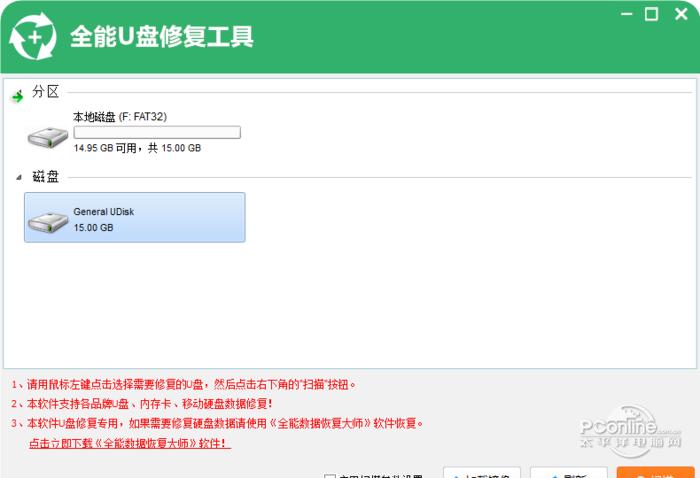Click the green recovery logo icon in title bar
The height and width of the screenshot is (478, 700).
point(33,36)
